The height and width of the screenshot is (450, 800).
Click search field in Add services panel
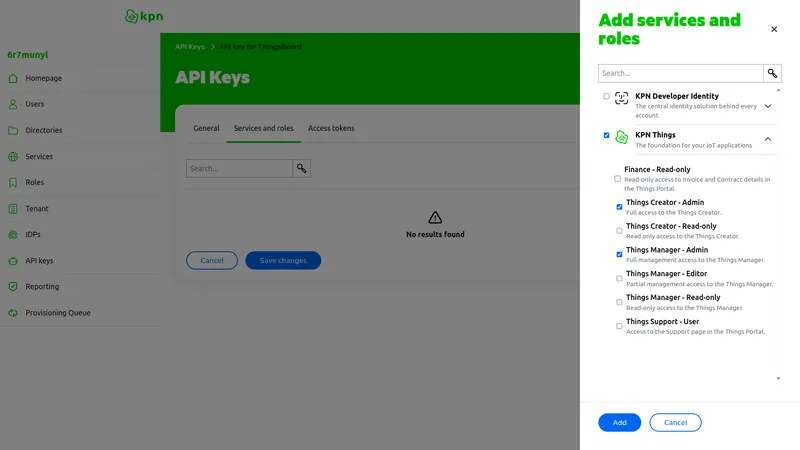(x=681, y=73)
